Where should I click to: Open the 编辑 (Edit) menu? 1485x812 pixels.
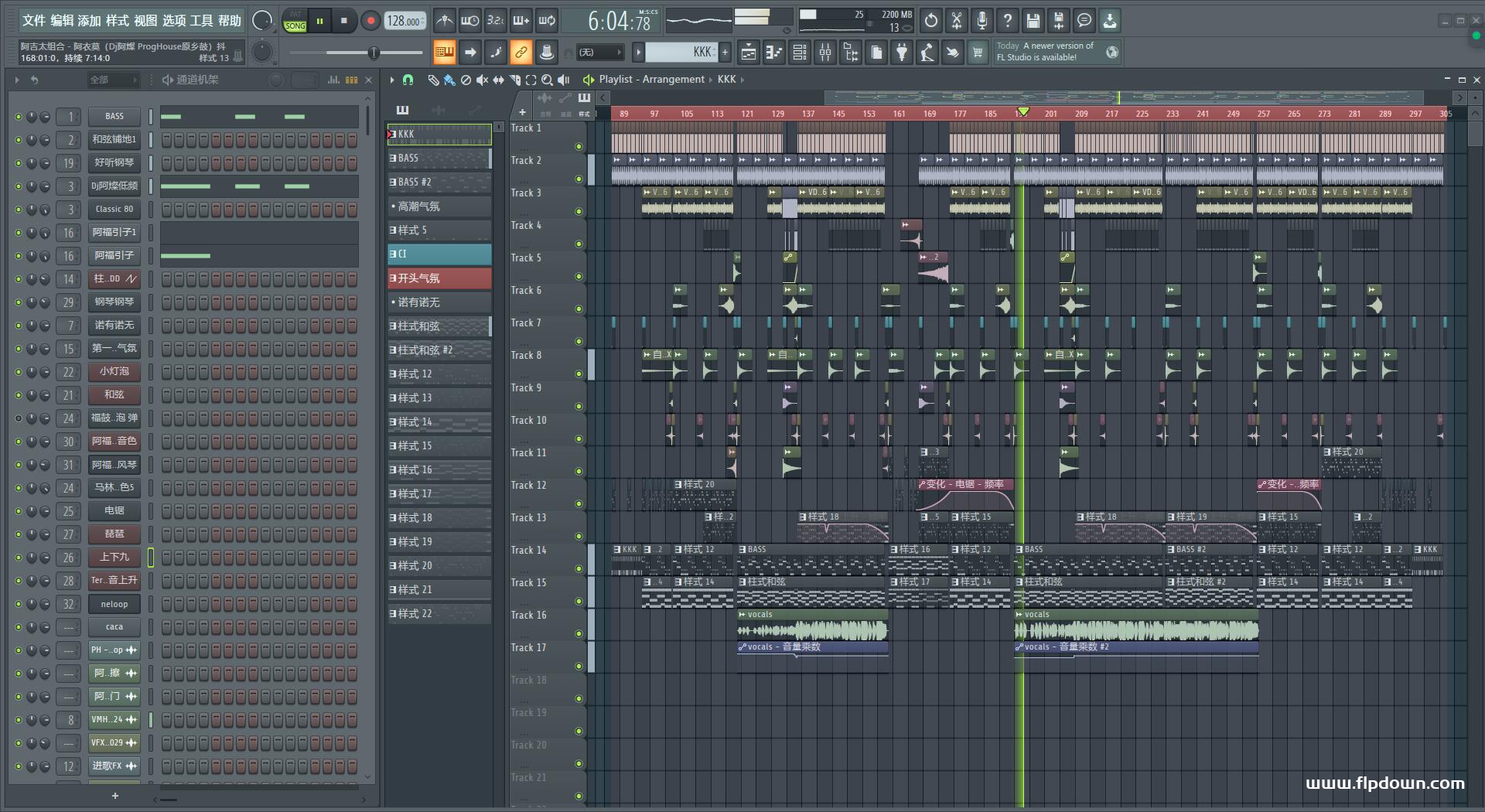62,21
